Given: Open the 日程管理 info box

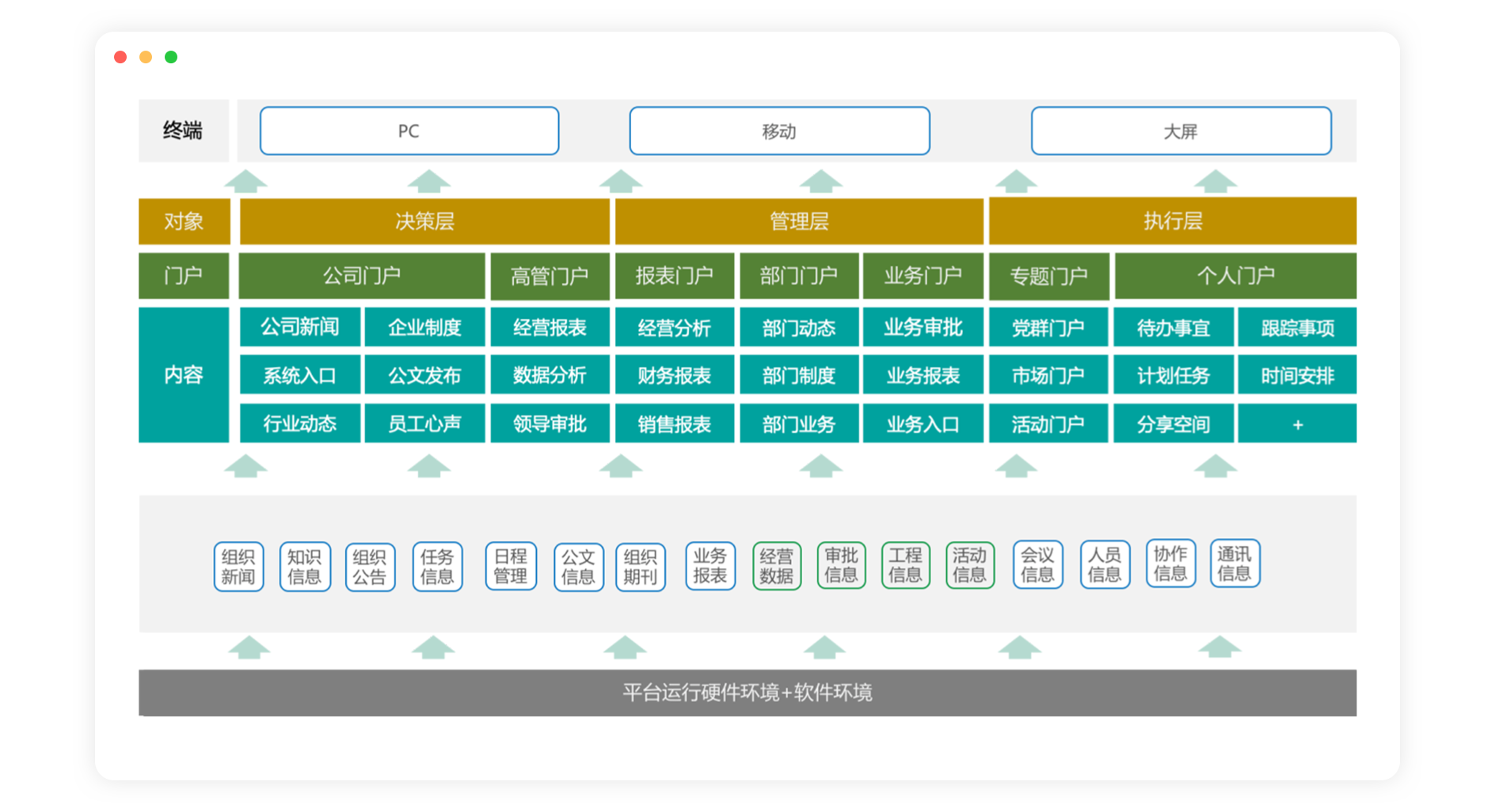Looking at the screenshot, I should point(511,566).
